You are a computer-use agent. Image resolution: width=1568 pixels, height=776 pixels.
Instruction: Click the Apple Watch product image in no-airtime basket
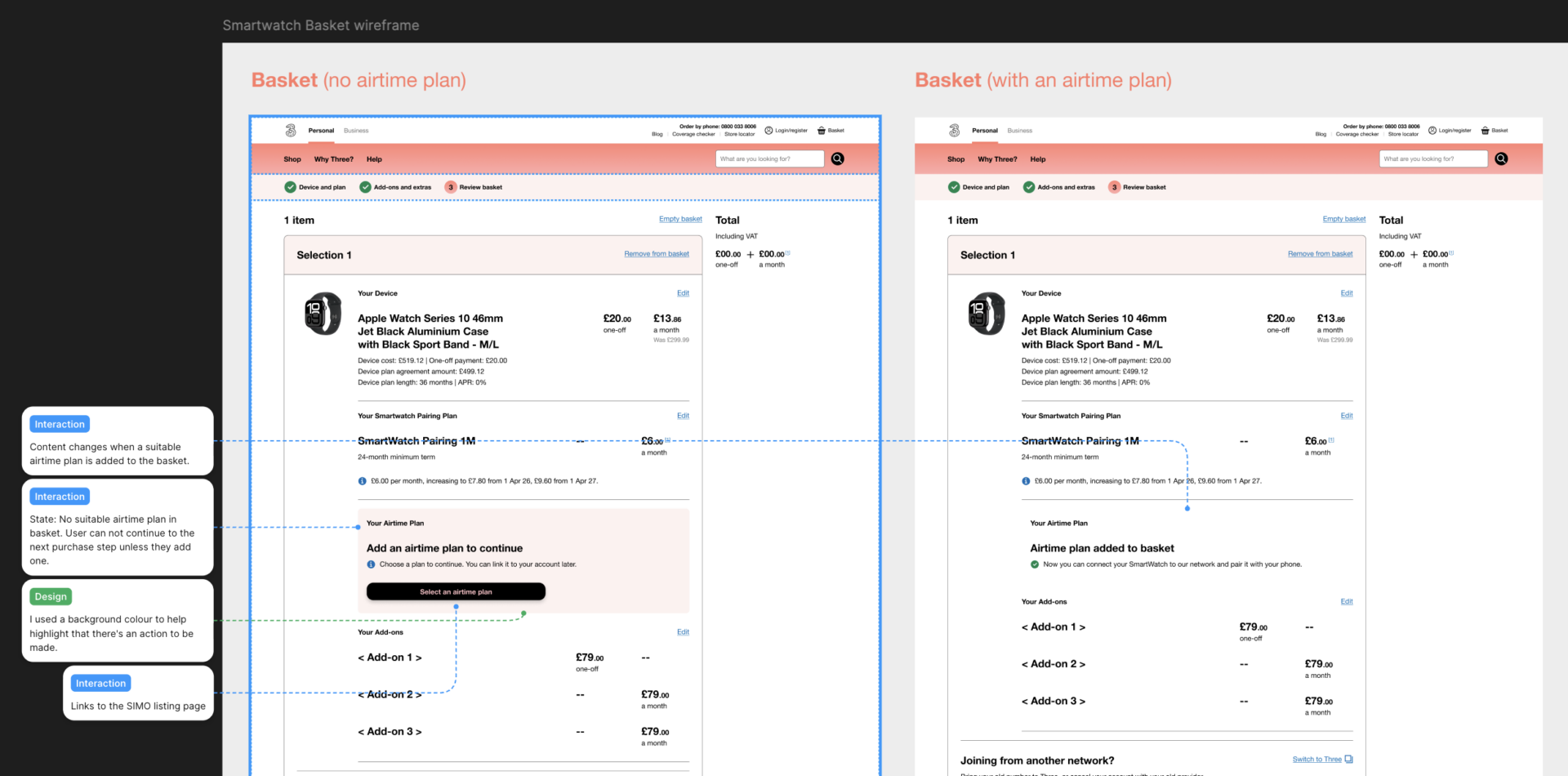coord(323,314)
